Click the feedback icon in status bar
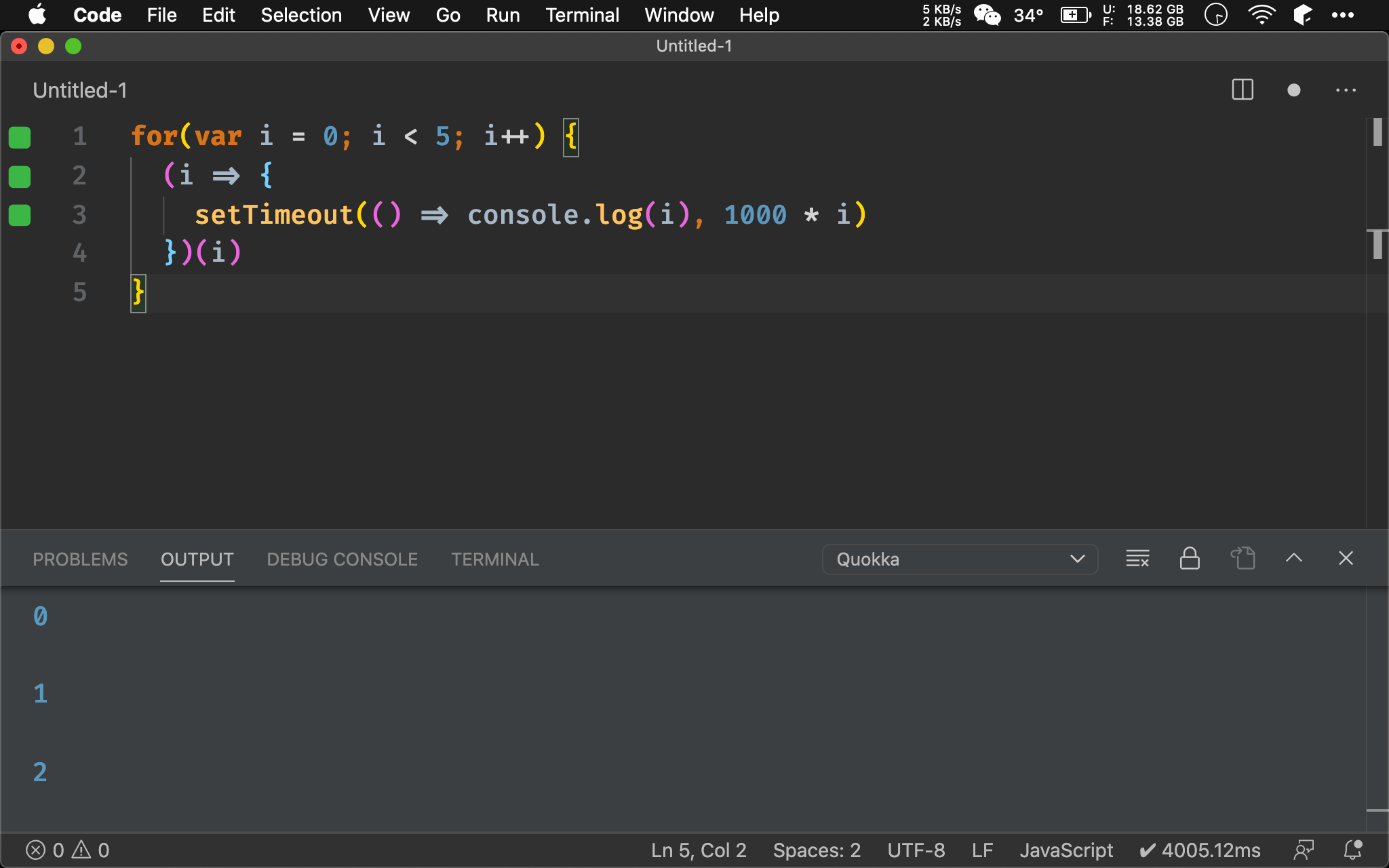 [1303, 850]
